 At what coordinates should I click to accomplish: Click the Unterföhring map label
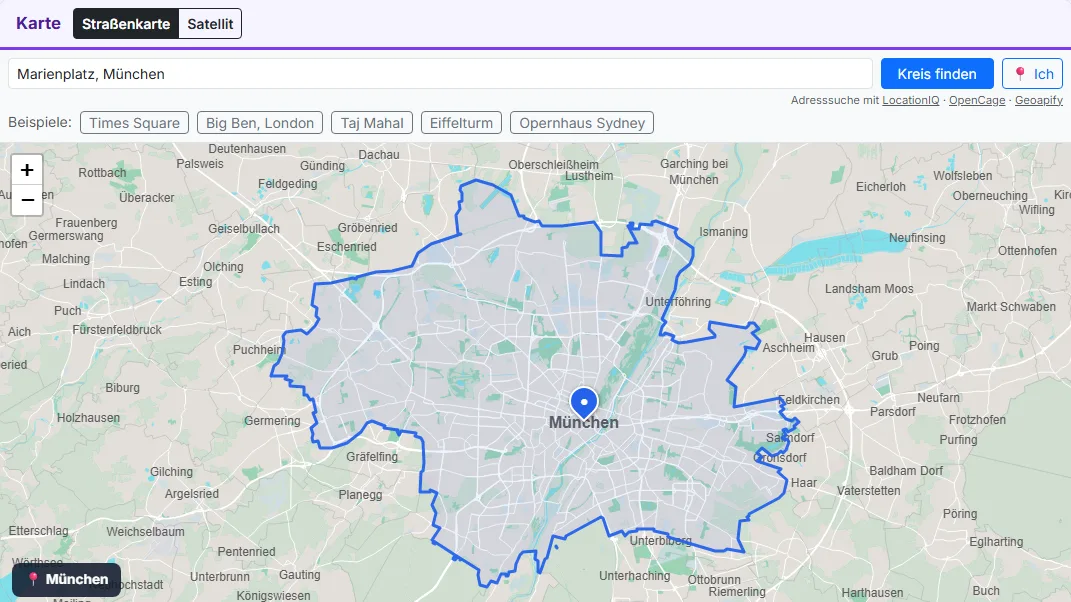(678, 301)
